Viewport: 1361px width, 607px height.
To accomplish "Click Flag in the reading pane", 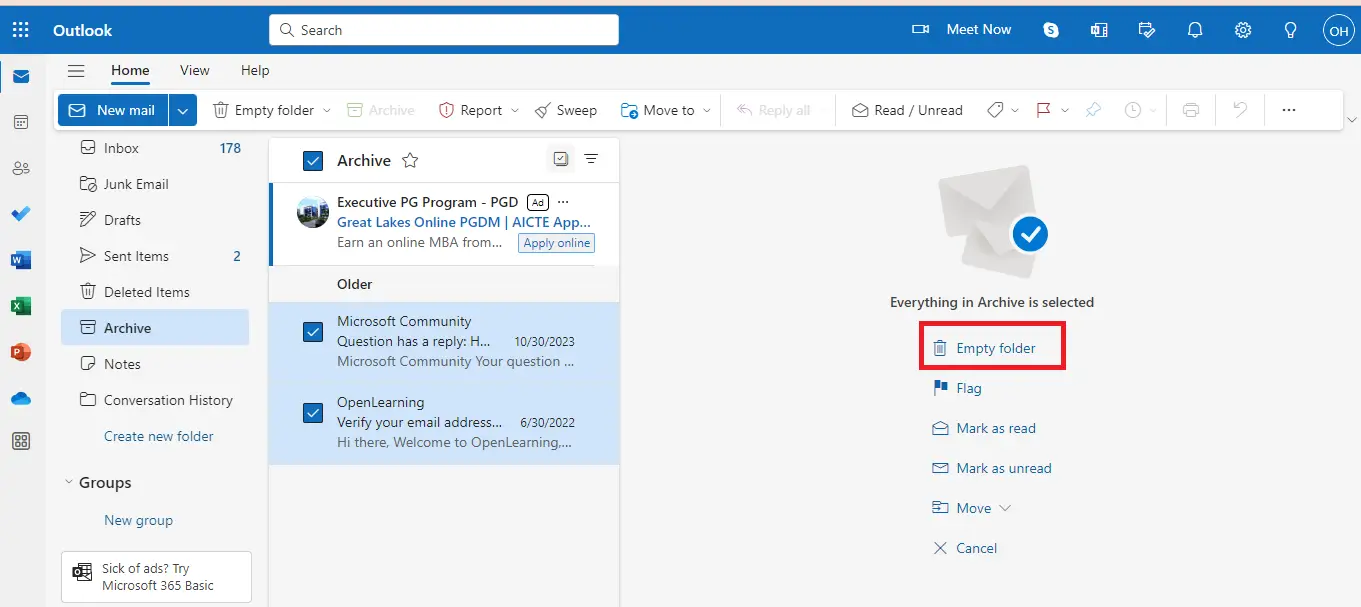I will 957,388.
